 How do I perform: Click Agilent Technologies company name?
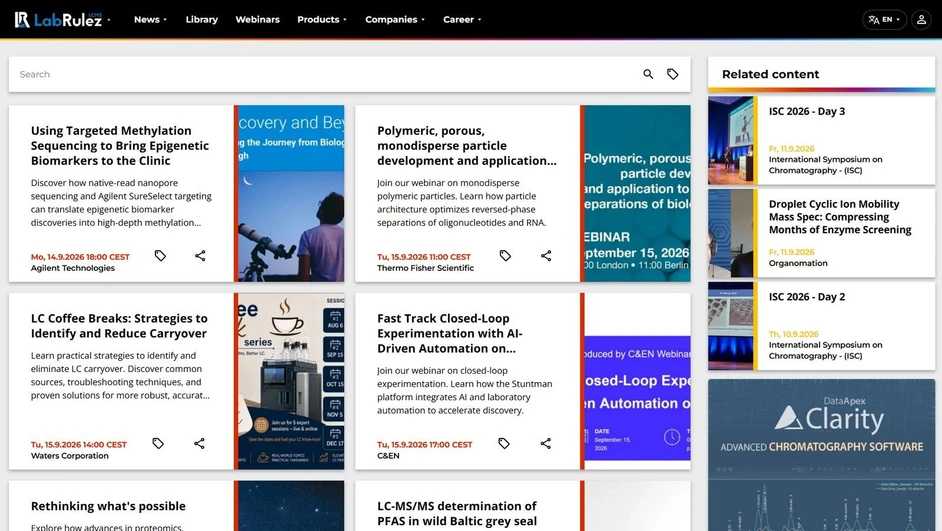(x=73, y=268)
